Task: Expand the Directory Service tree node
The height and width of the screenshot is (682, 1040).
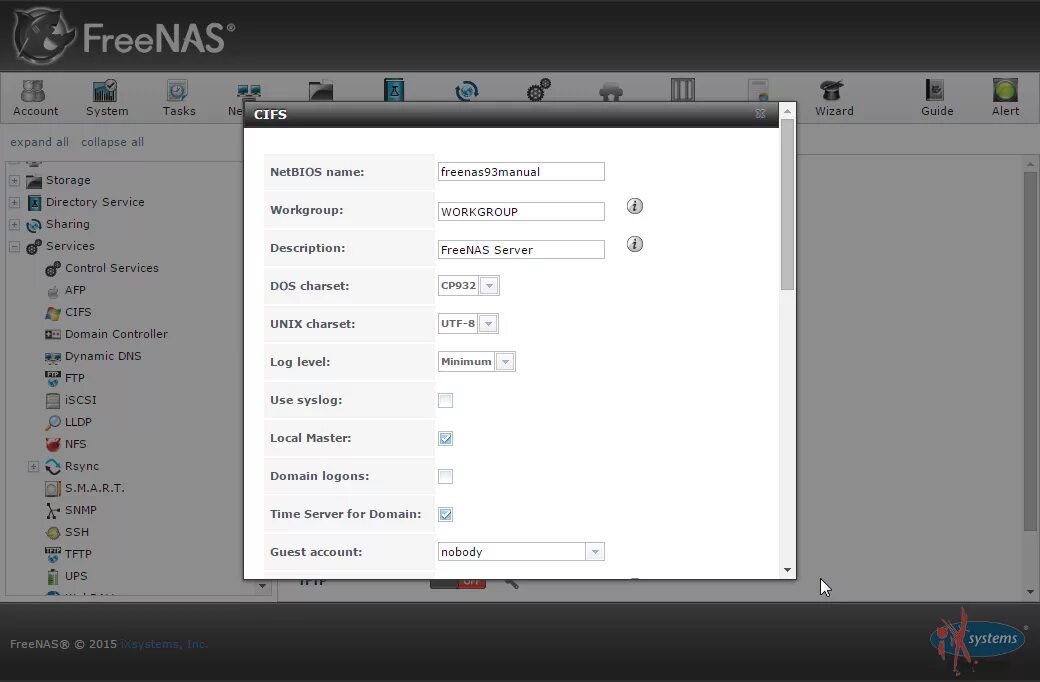Action: (14, 202)
